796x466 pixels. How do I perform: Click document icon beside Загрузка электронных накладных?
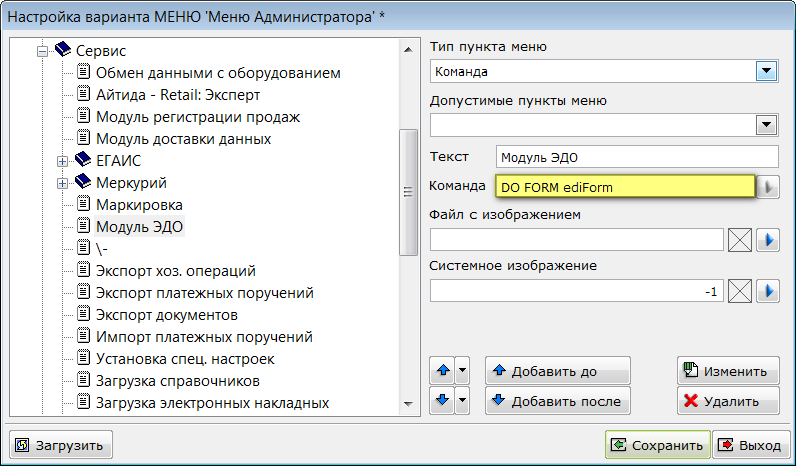84,402
